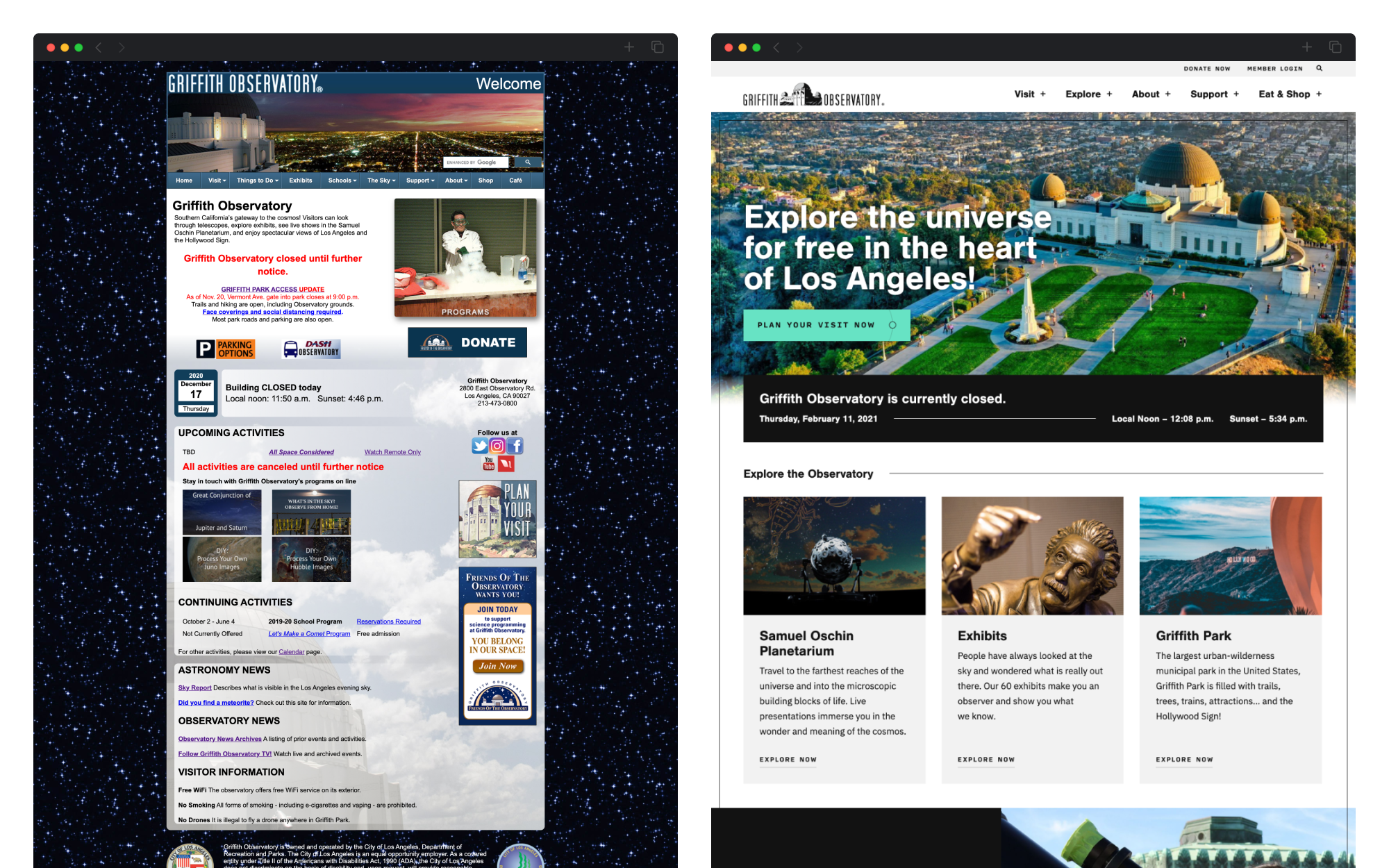
Task: Expand the Visit menu on new site
Action: [x=1029, y=94]
